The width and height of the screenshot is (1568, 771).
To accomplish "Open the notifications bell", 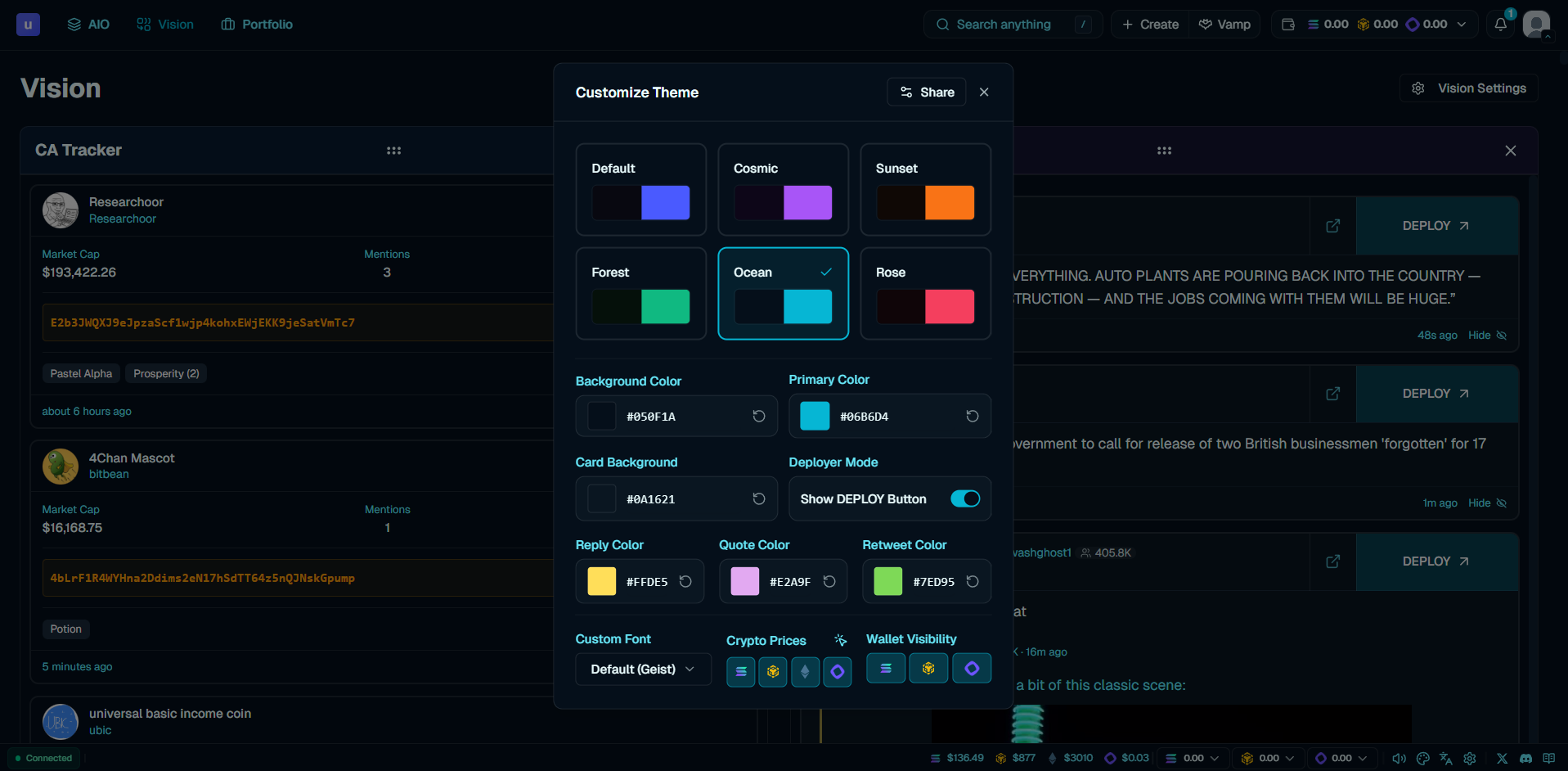I will (1500, 25).
